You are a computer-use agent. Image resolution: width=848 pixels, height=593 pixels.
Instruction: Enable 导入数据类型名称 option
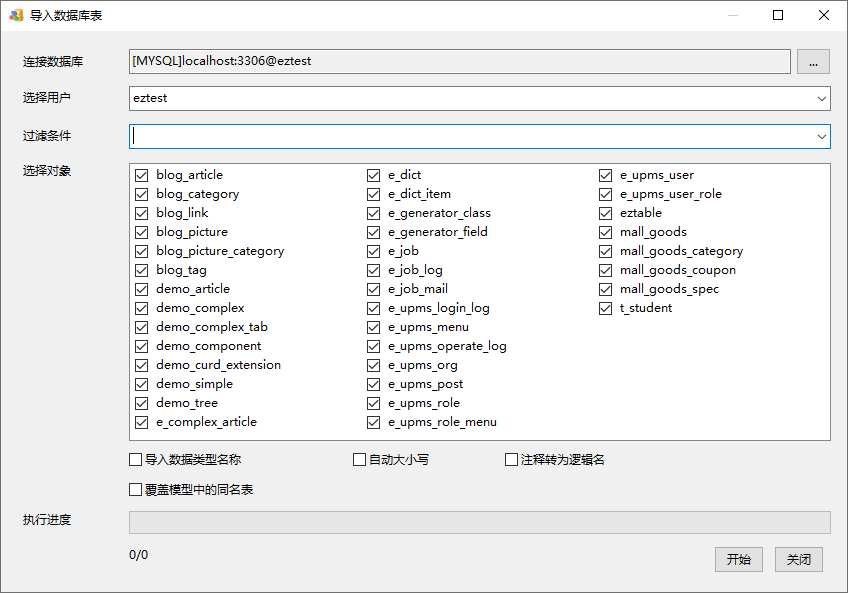click(x=136, y=460)
